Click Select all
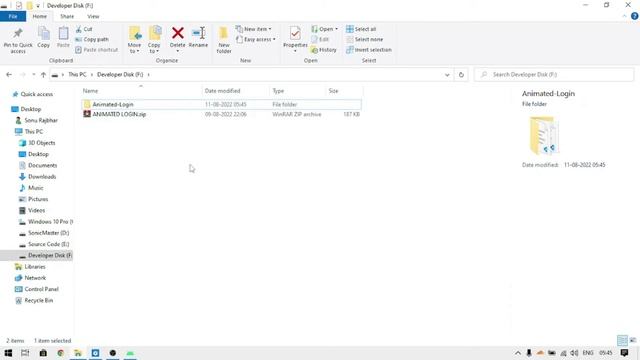This screenshot has height=360, width=640. [x=361, y=29]
